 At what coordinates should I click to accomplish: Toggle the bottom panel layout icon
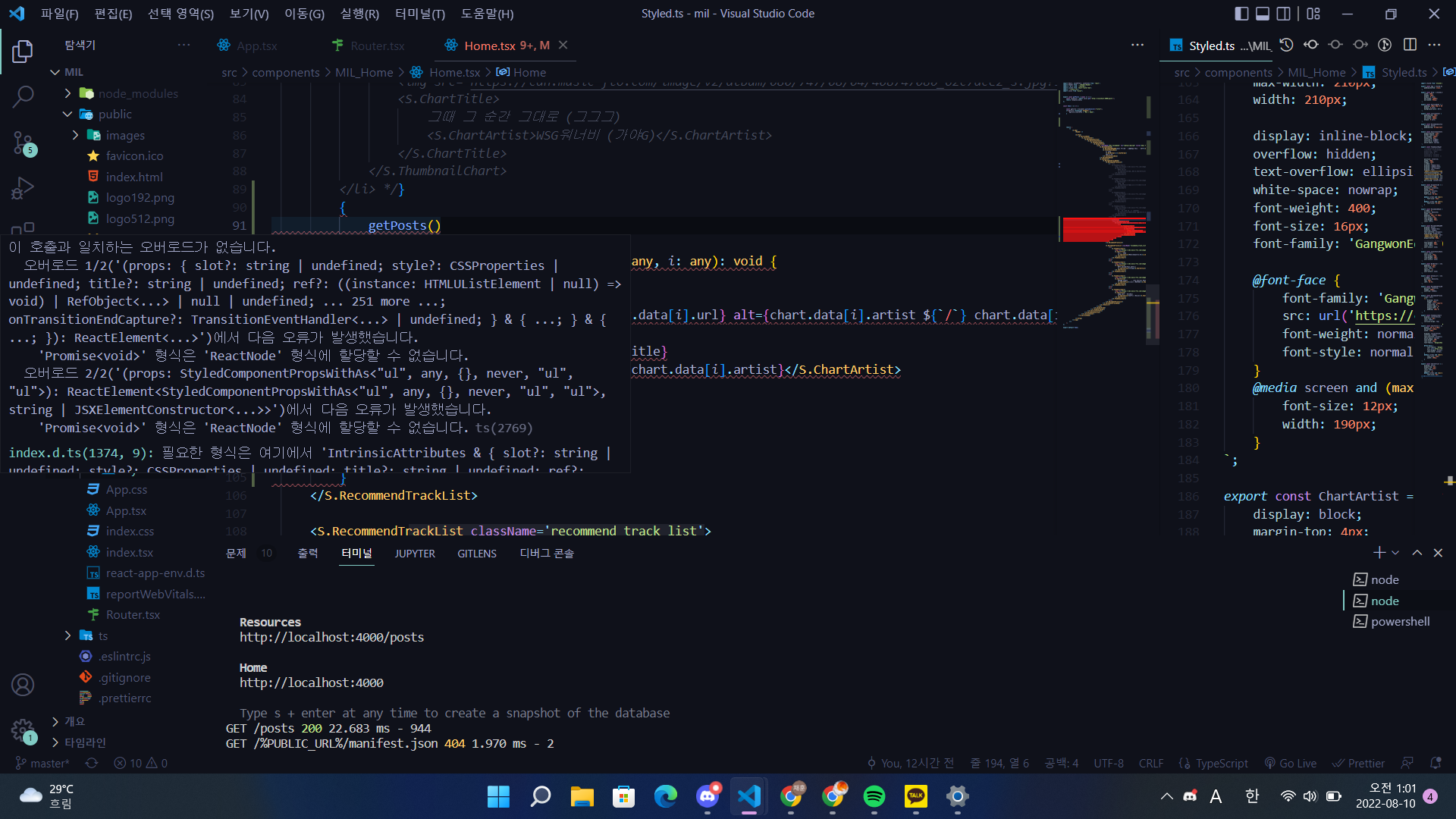click(1263, 14)
